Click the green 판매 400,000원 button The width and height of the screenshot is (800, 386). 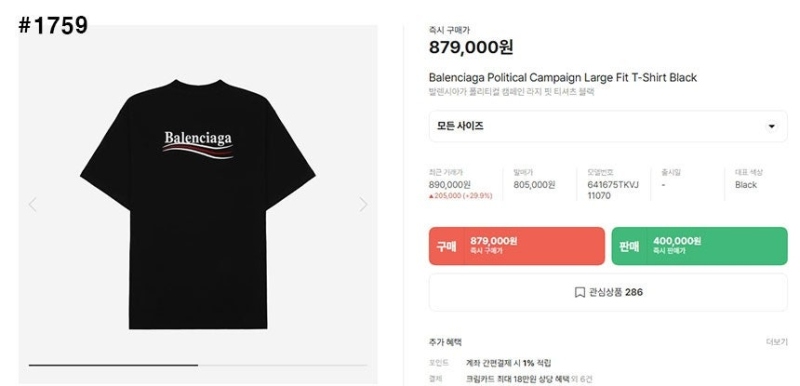click(699, 246)
